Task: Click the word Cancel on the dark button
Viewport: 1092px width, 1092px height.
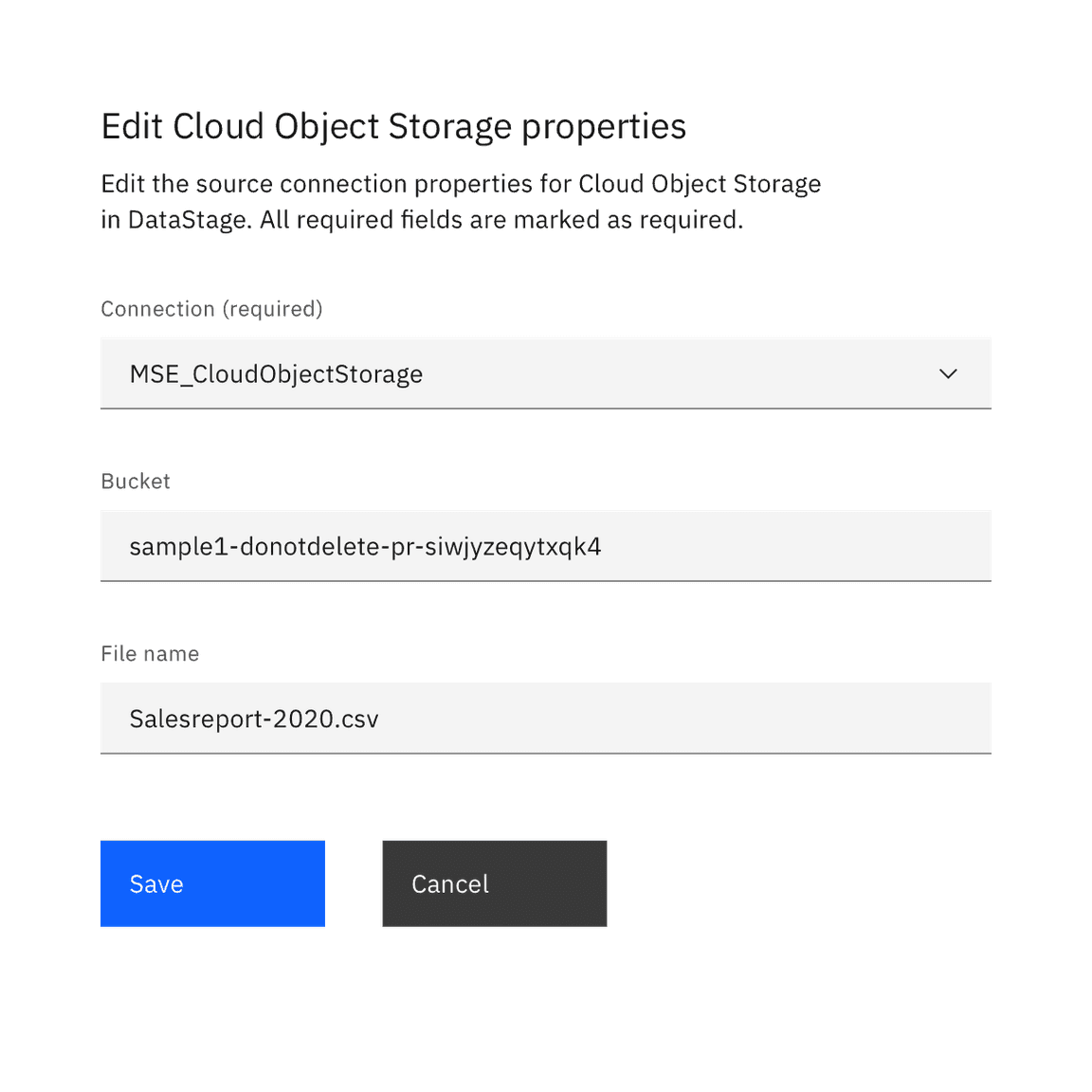Action: click(x=450, y=884)
